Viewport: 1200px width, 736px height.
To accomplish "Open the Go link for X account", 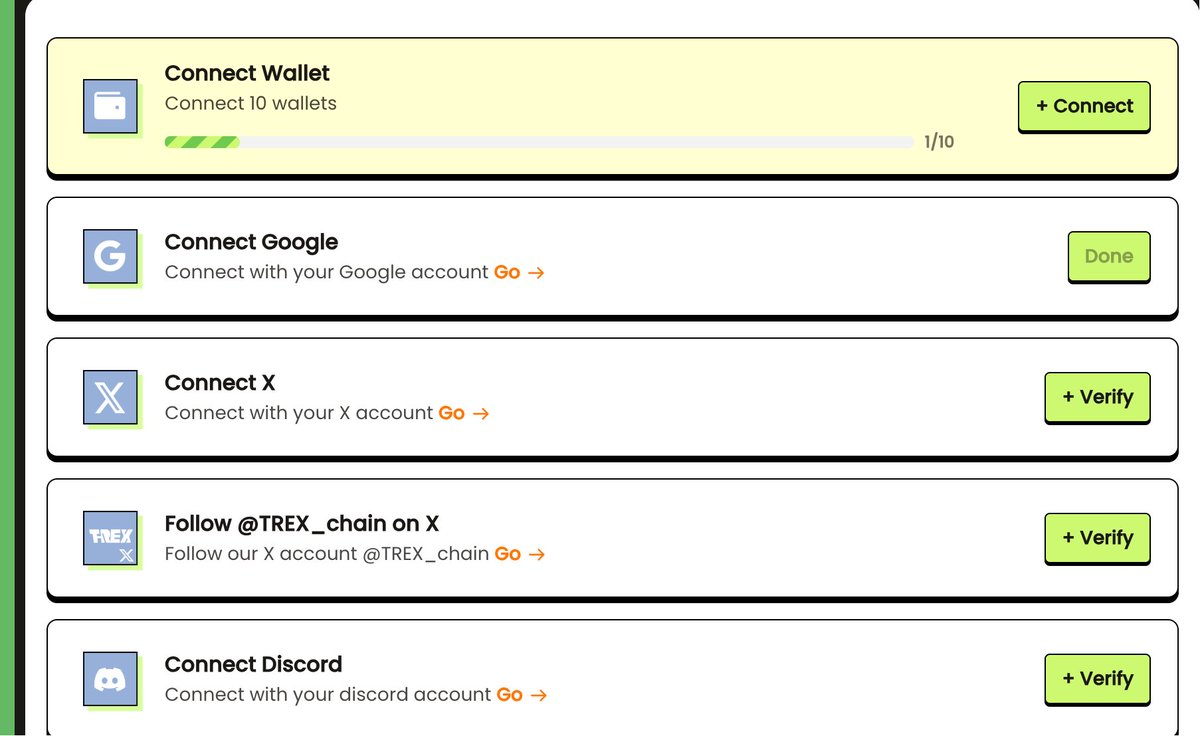I will [463, 413].
